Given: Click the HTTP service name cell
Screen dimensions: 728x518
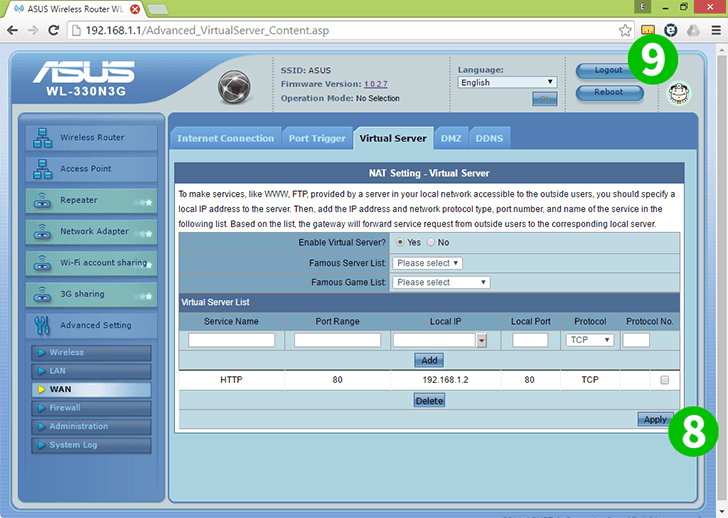Looking at the screenshot, I should point(231,380).
